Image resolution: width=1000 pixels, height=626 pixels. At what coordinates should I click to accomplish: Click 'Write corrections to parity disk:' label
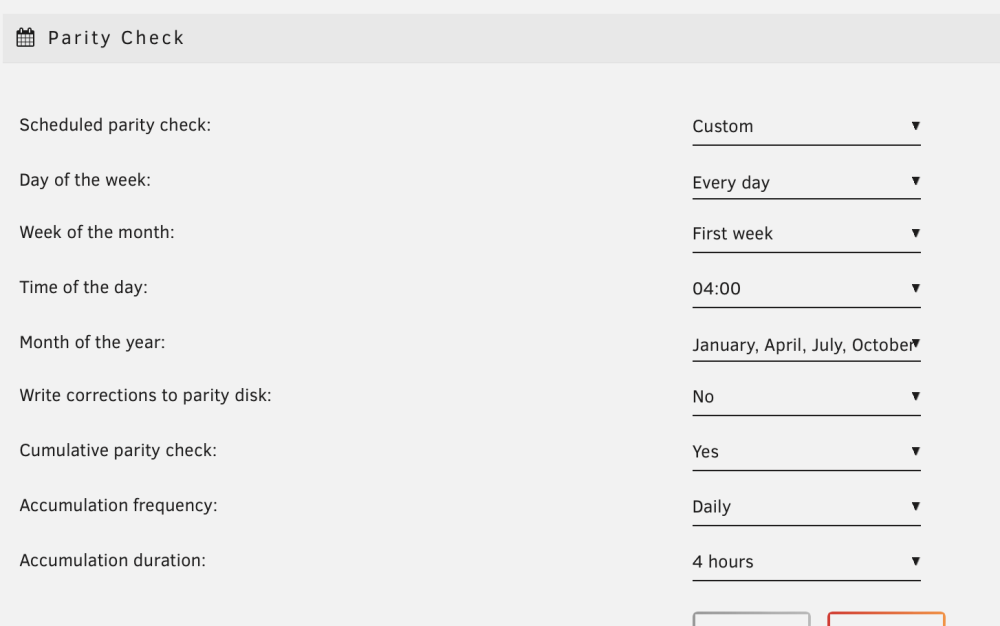coord(145,396)
